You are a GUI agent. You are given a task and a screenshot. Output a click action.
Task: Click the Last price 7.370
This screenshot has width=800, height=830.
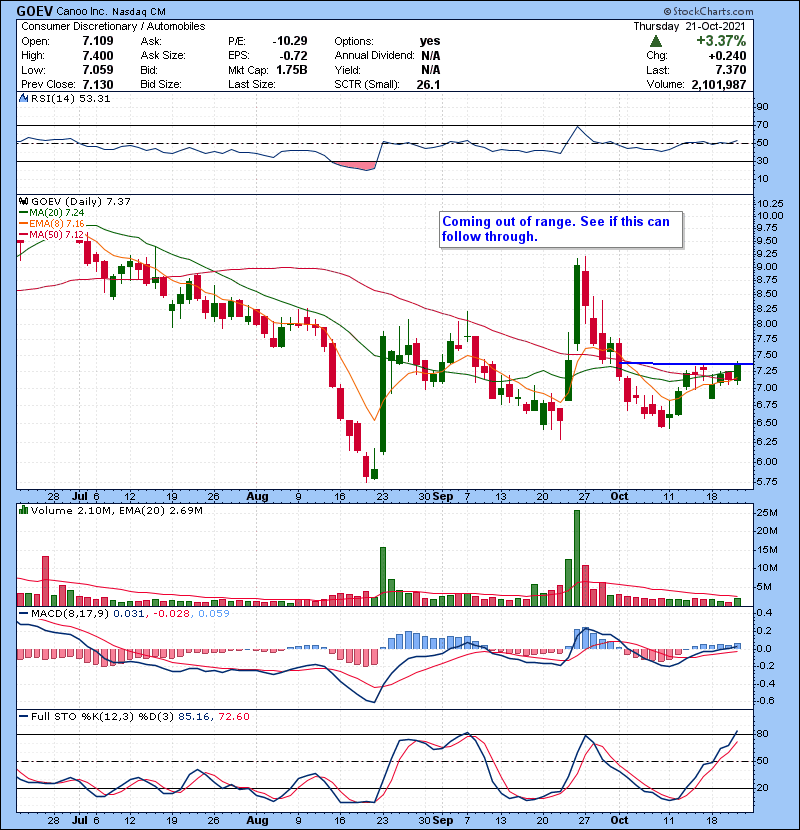[731, 70]
